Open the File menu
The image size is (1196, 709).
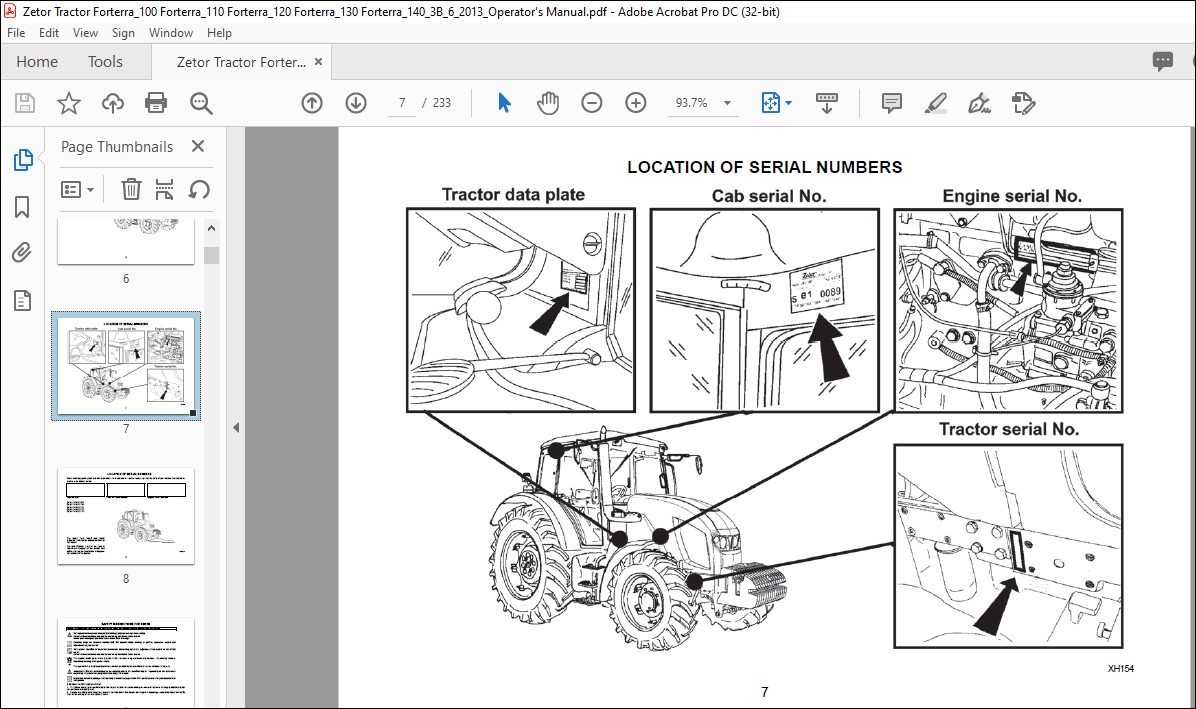(x=16, y=33)
